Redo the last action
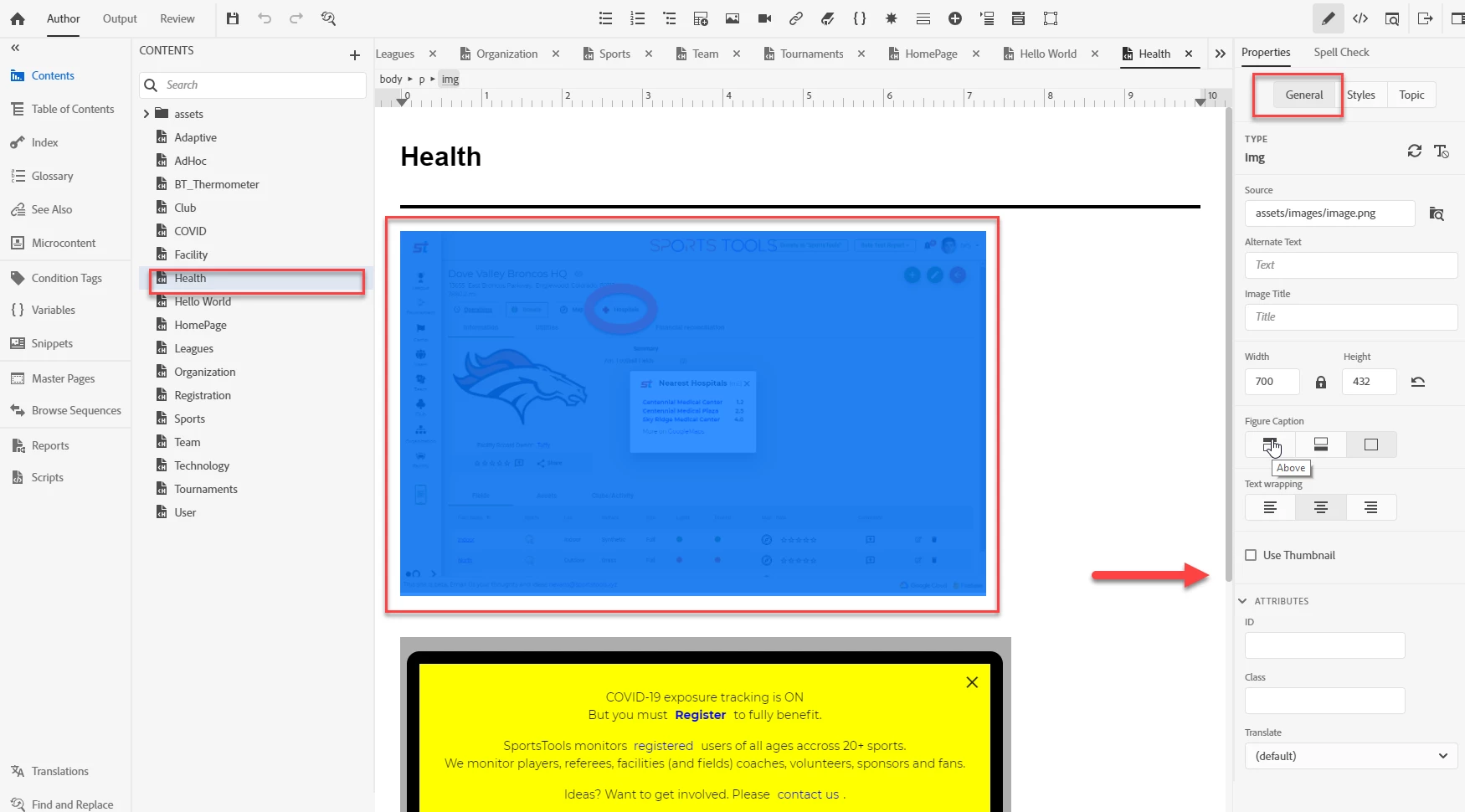 [x=296, y=18]
